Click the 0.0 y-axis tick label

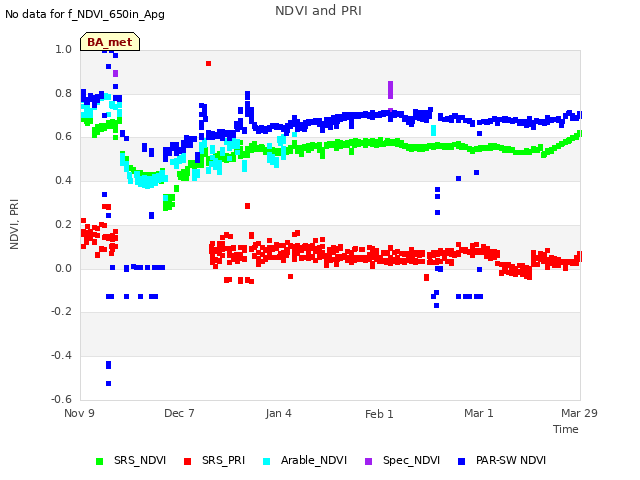pyautogui.click(x=63, y=268)
